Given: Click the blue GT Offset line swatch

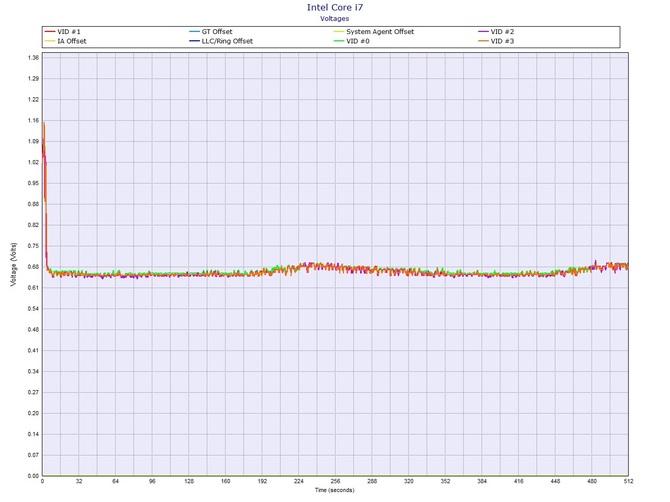Looking at the screenshot, I should (x=194, y=32).
